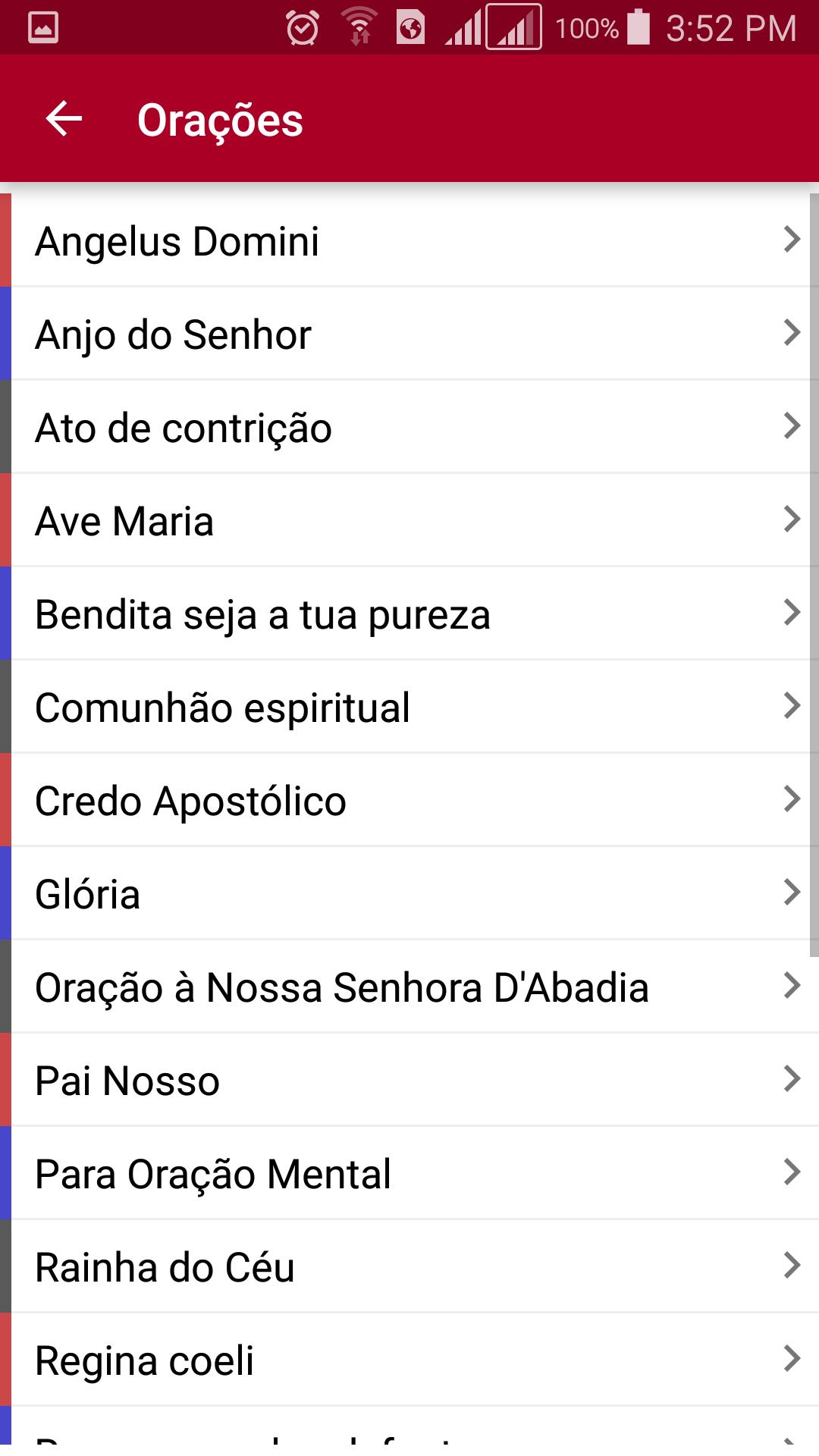Expand the Ave Maria entry via its chevron
Image resolution: width=819 pixels, height=1456 pixels.
pyautogui.click(x=792, y=519)
